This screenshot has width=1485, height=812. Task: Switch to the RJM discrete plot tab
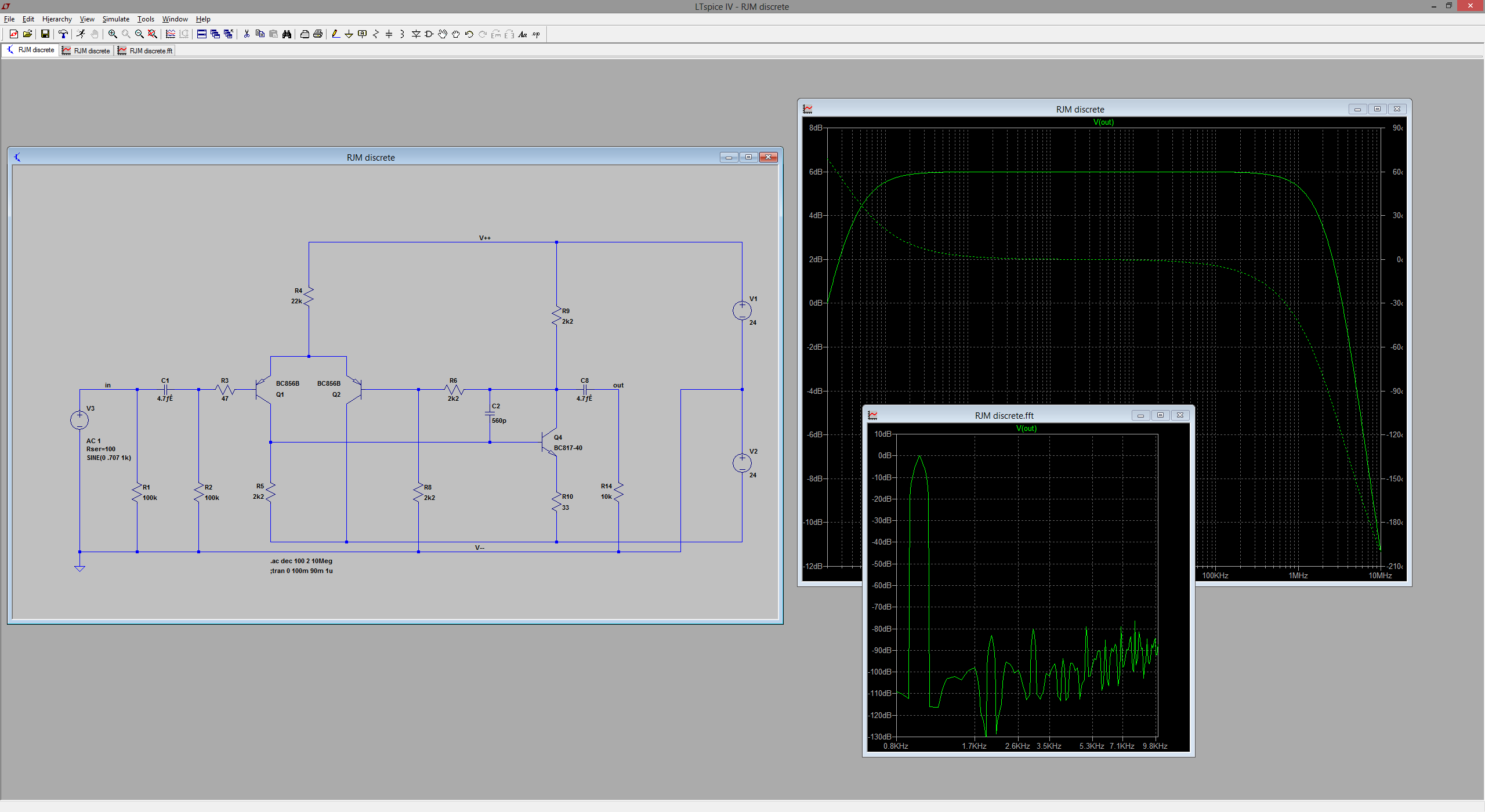(x=86, y=50)
